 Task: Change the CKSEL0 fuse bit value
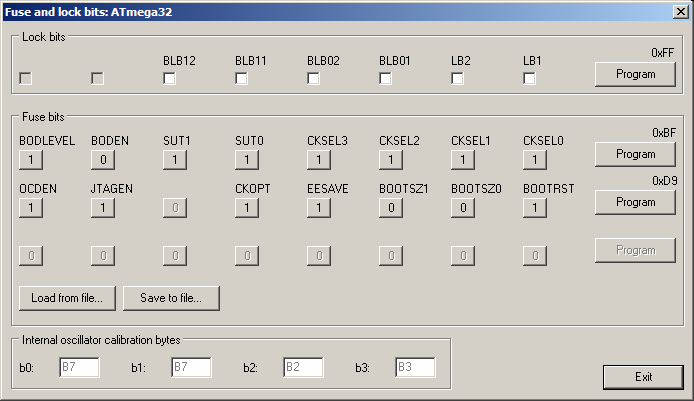tap(535, 160)
